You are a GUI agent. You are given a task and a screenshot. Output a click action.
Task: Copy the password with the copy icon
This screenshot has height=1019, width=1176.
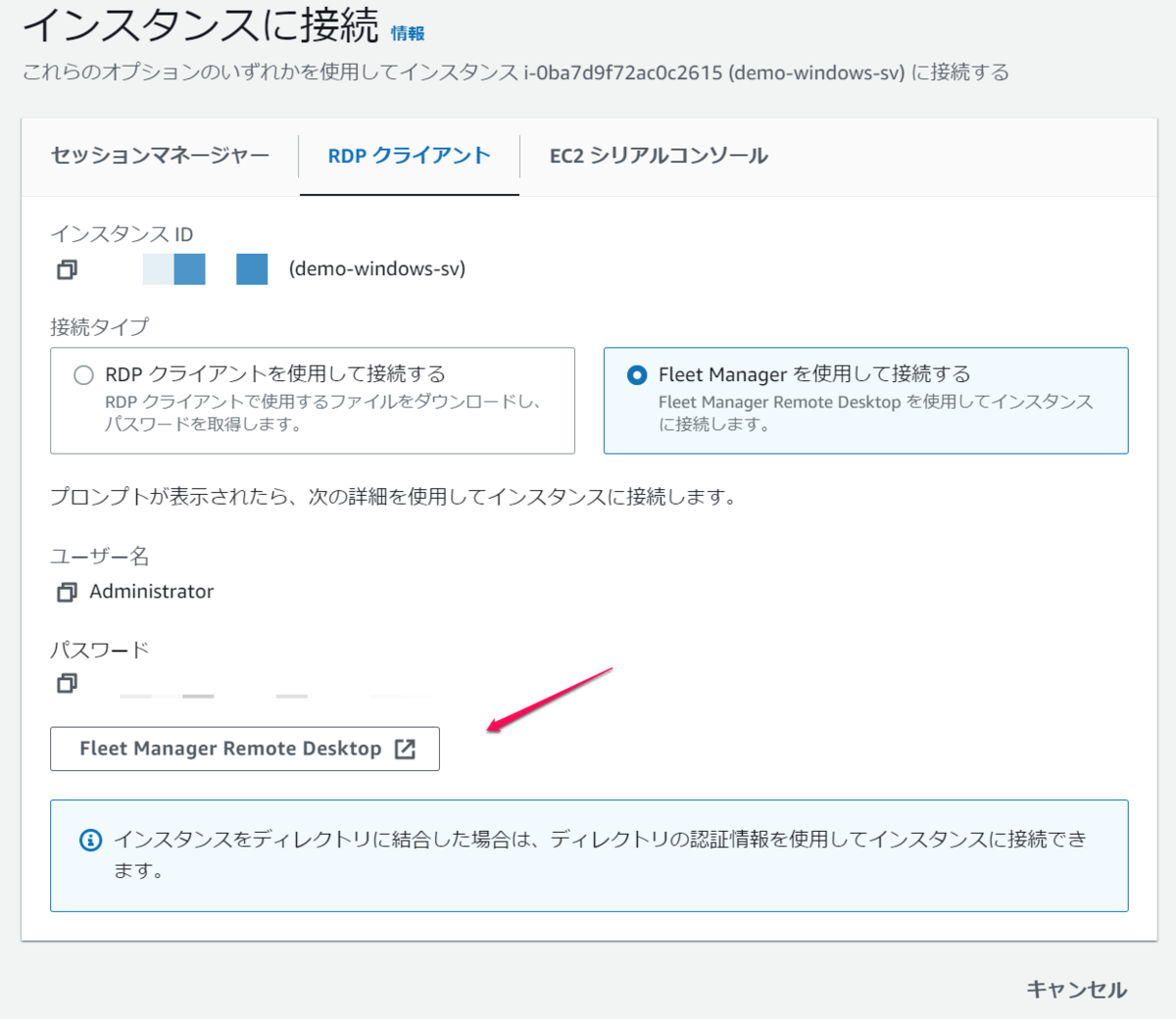click(x=67, y=683)
